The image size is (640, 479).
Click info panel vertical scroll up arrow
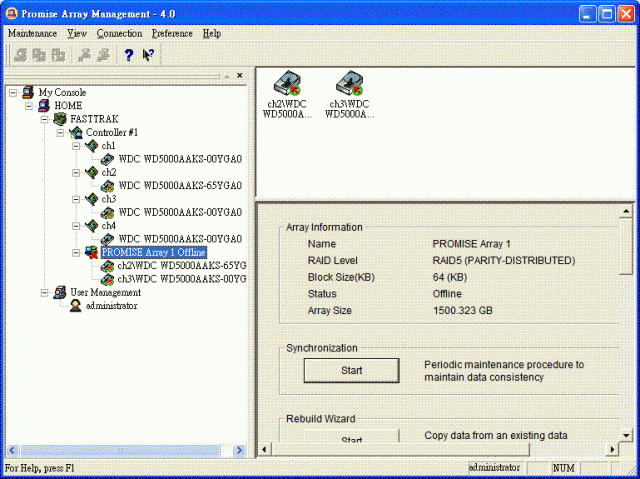pyautogui.click(x=626, y=211)
